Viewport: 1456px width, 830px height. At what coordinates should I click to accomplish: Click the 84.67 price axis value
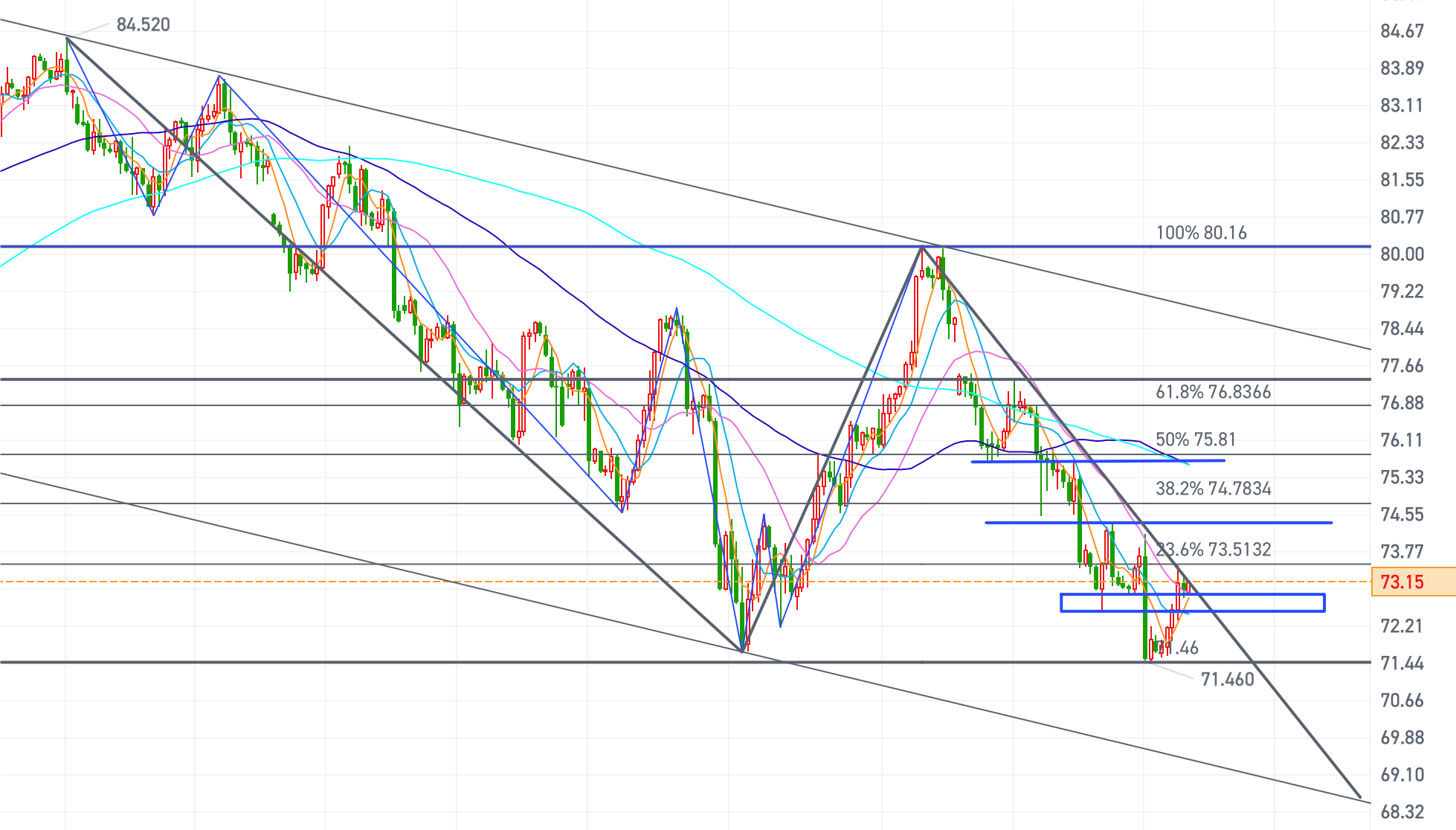1402,31
